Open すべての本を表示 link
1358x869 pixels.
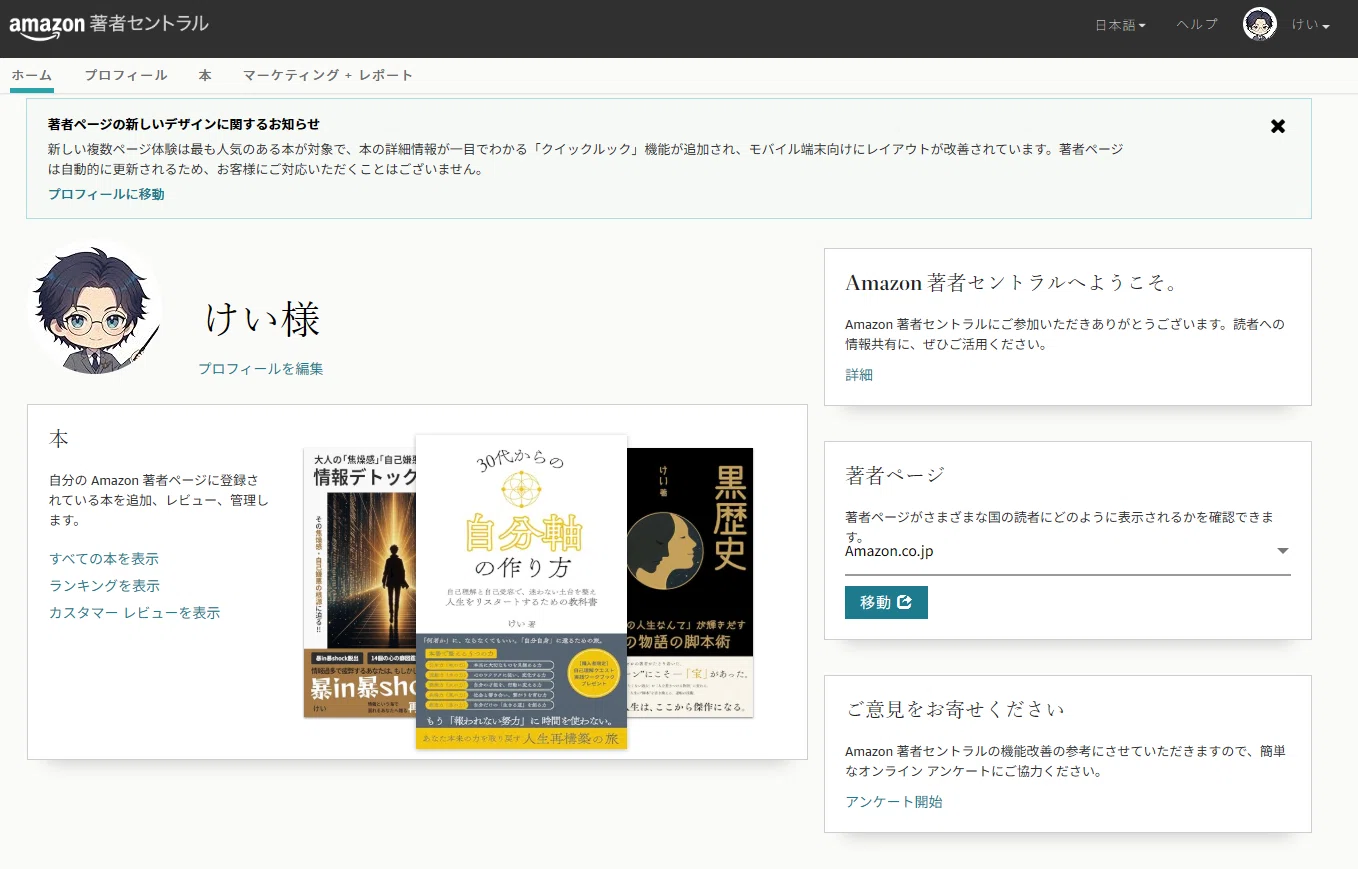coord(104,558)
